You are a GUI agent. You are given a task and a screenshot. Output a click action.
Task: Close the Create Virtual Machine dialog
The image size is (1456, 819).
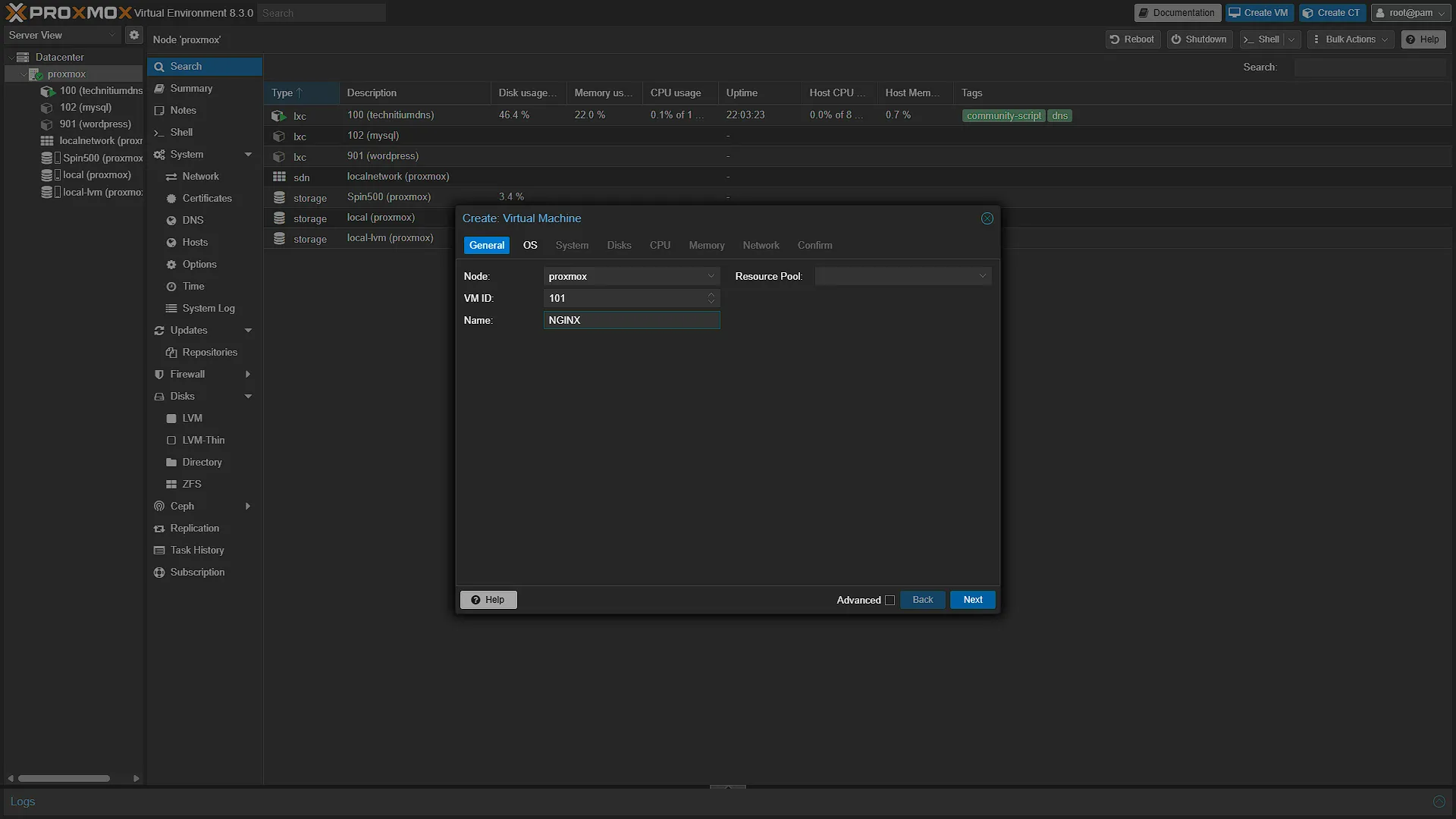(987, 218)
